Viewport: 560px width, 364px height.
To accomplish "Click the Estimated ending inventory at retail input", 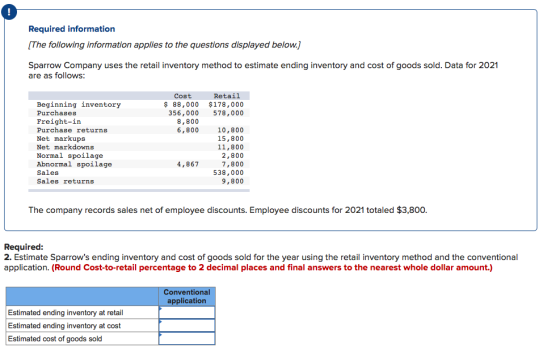I will tap(187, 313).
